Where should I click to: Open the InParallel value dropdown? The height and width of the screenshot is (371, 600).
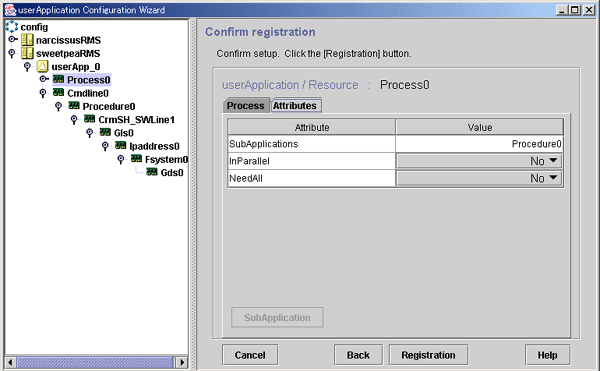479,161
